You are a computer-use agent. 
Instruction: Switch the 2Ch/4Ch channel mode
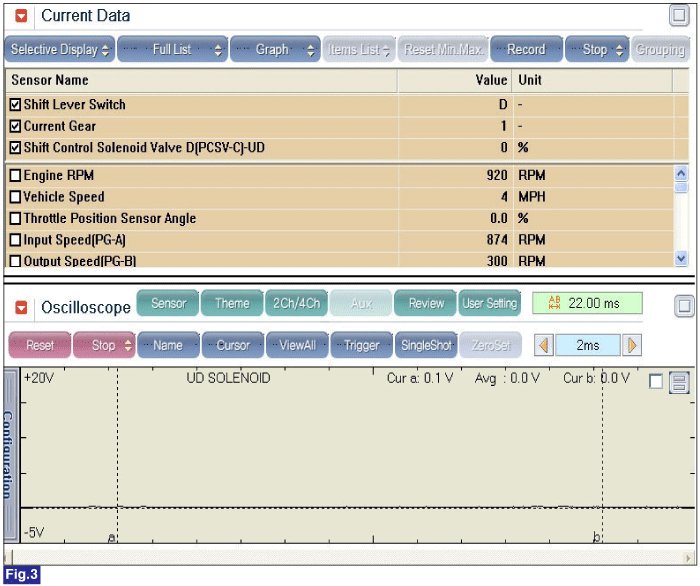coord(296,303)
